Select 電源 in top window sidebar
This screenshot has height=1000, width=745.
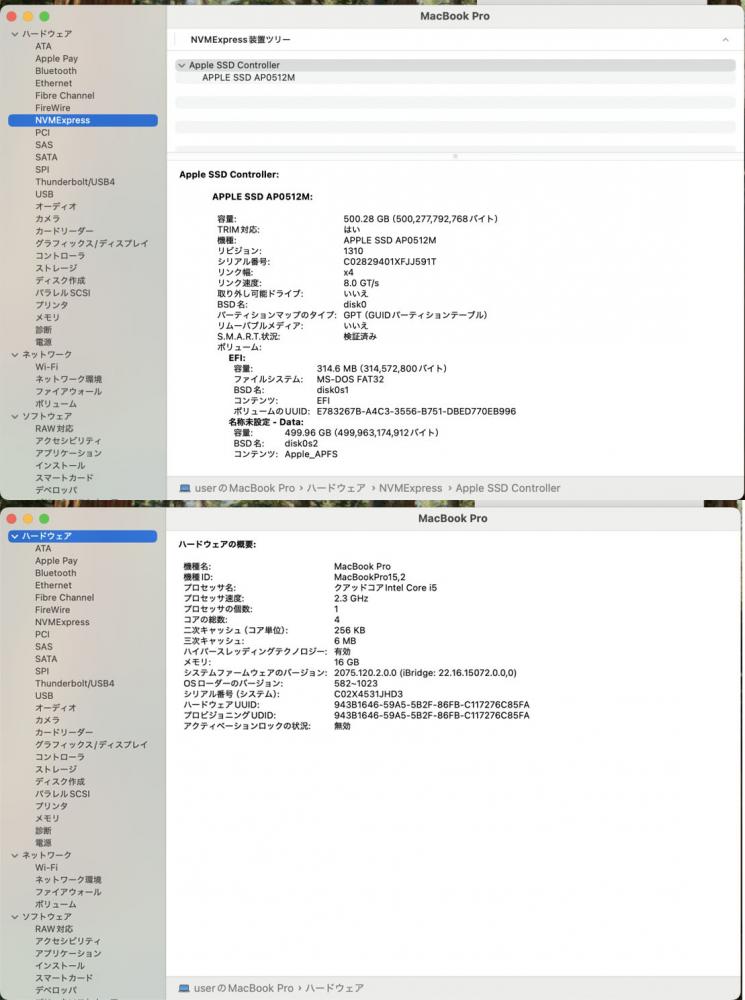tap(43, 342)
